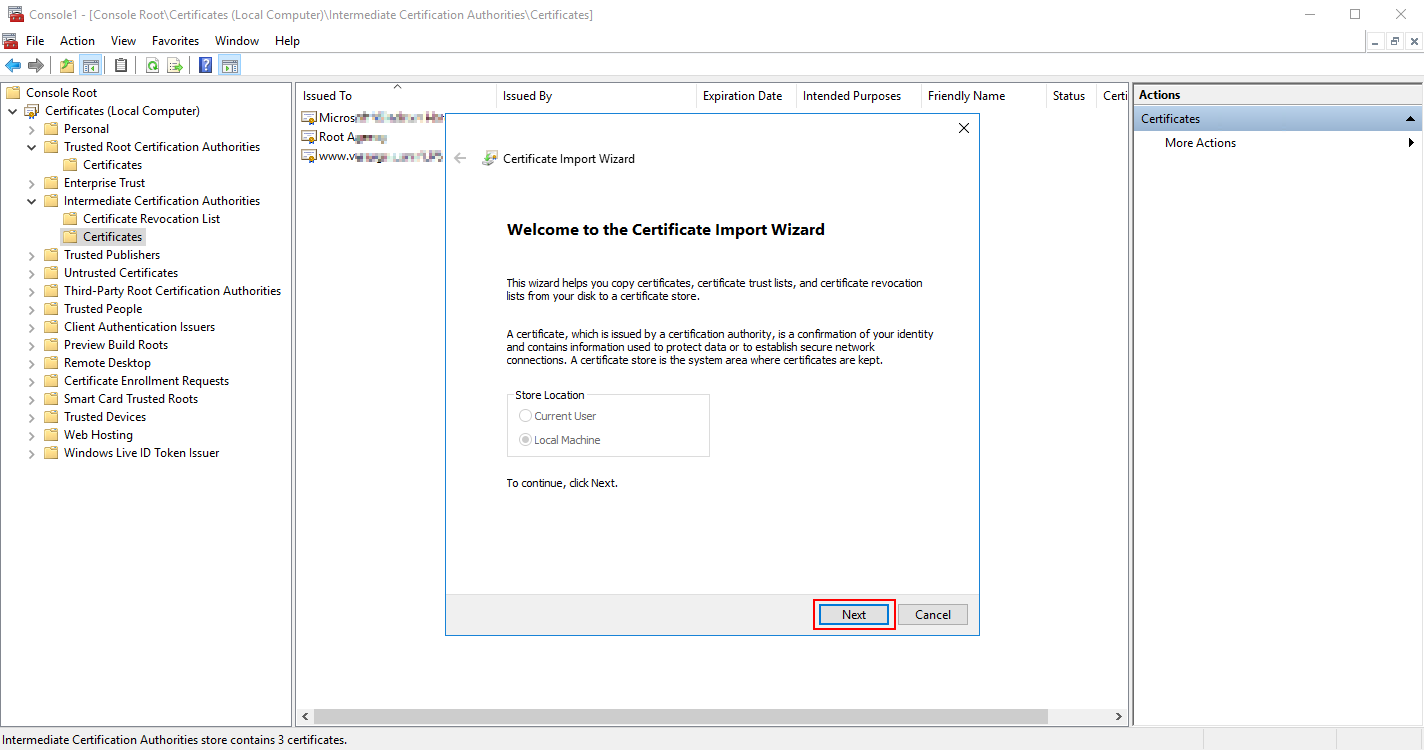The image size is (1424, 750).
Task: Click the Export List toolbar icon
Action: 176,64
